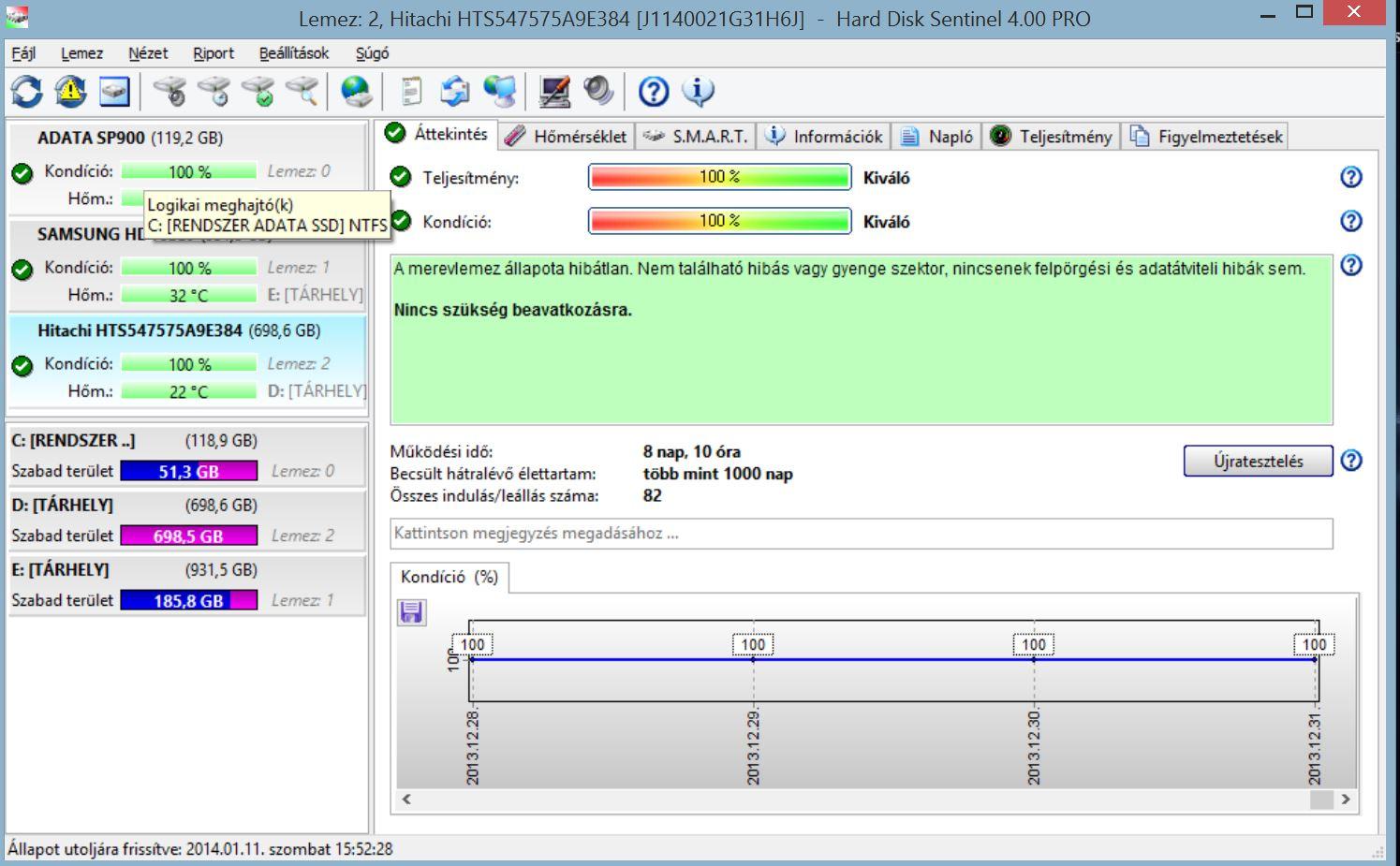Click the info bubble about toolbar icon
Screen dimensions: 1400x866
[x=698, y=91]
